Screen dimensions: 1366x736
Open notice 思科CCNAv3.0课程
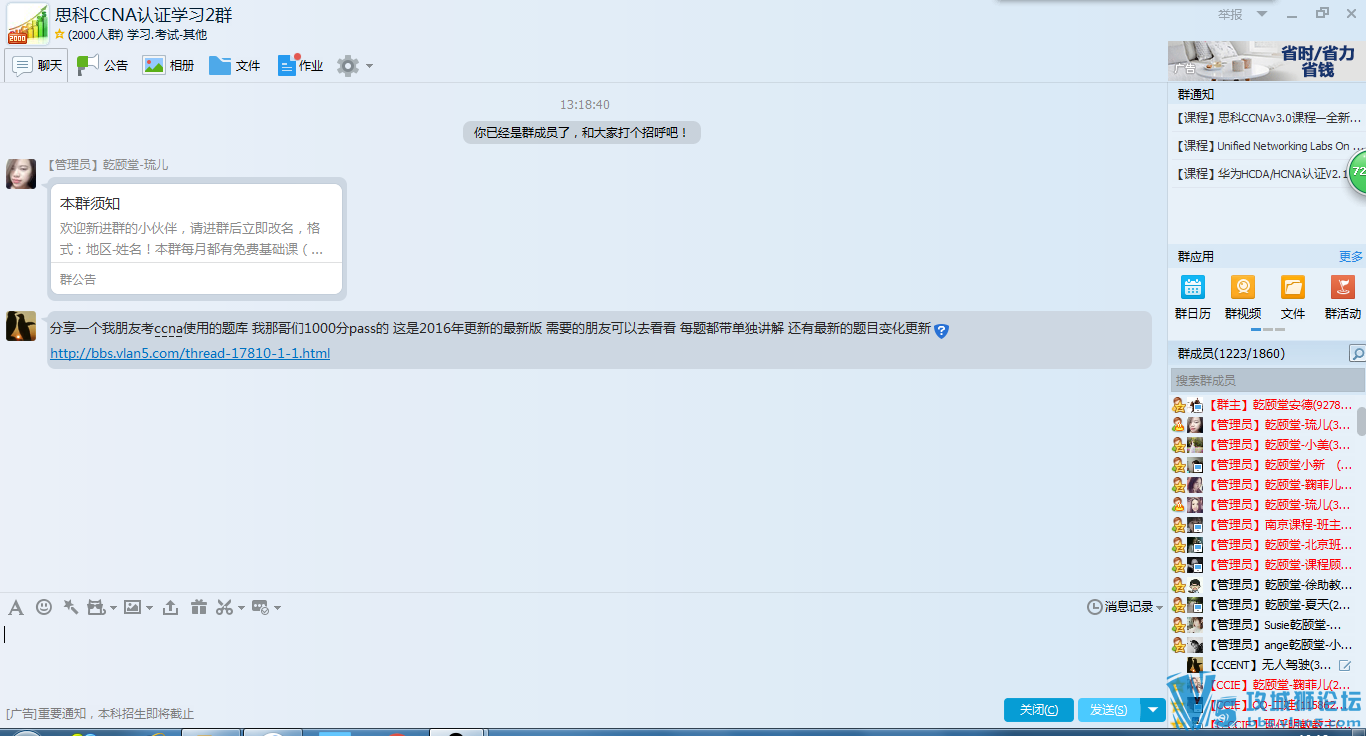pyautogui.click(x=1268, y=118)
